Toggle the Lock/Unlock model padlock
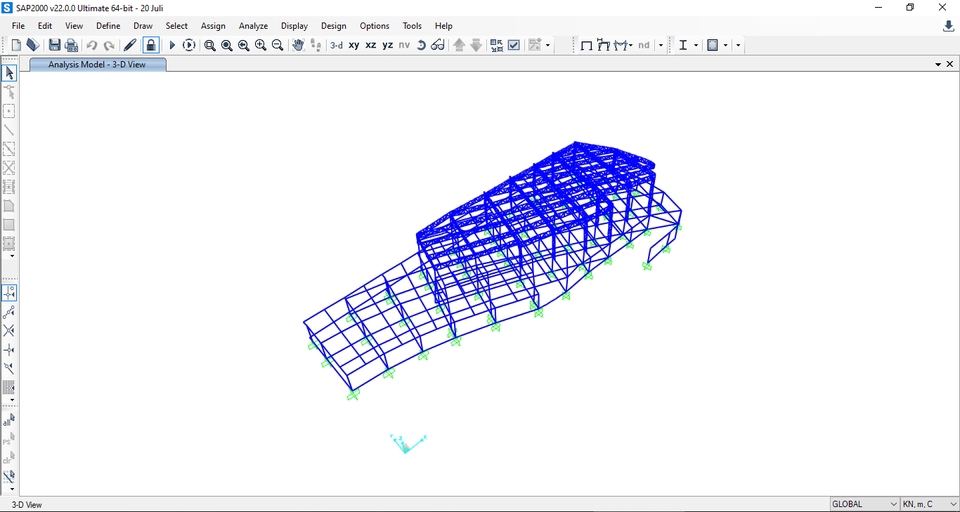The width and height of the screenshot is (960, 512). tap(151, 45)
